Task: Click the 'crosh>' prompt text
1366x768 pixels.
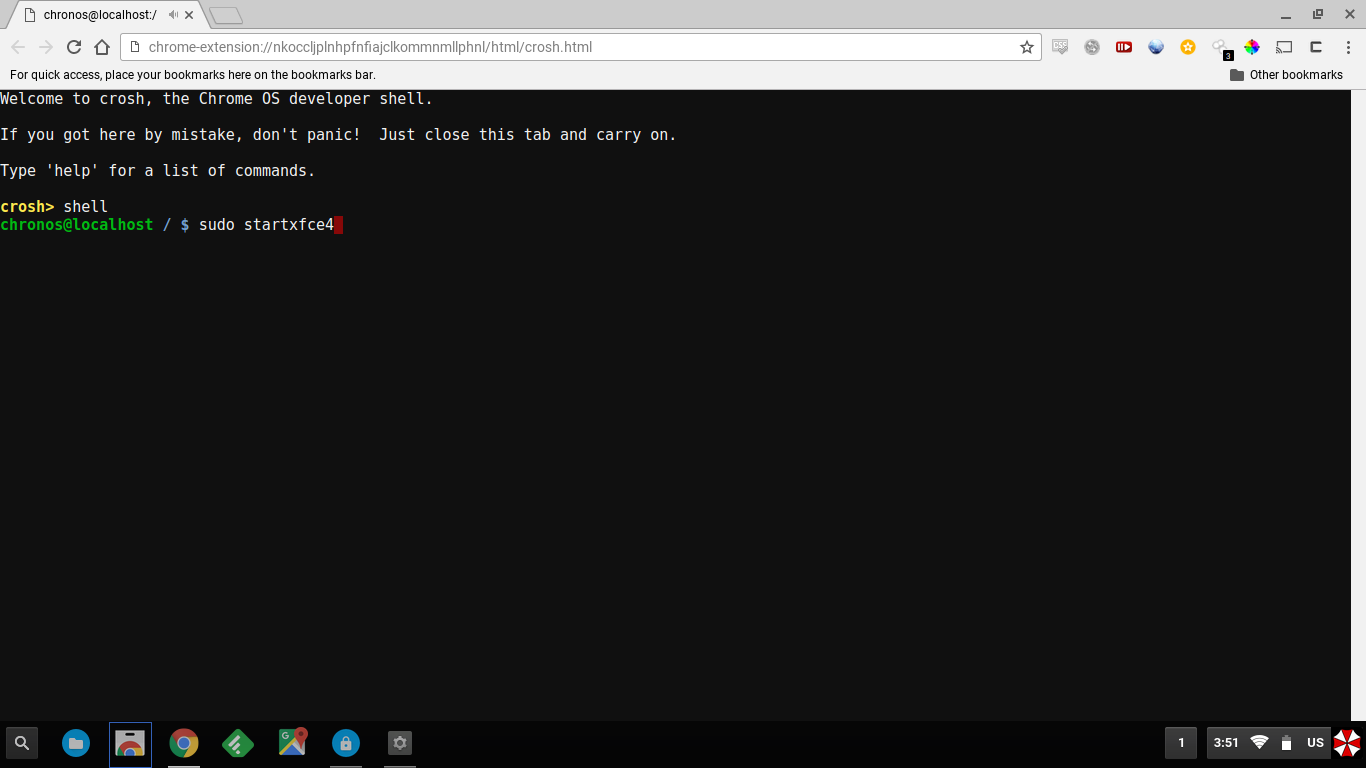Action: pos(27,207)
